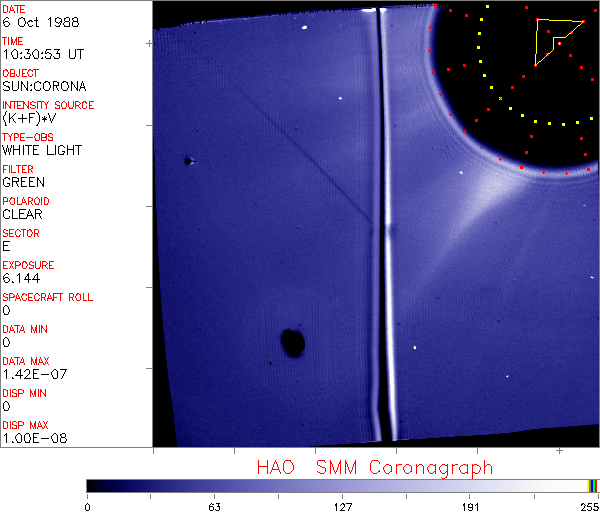Click the GREEN filter value
This screenshot has height=512, width=600.
tap(24, 182)
